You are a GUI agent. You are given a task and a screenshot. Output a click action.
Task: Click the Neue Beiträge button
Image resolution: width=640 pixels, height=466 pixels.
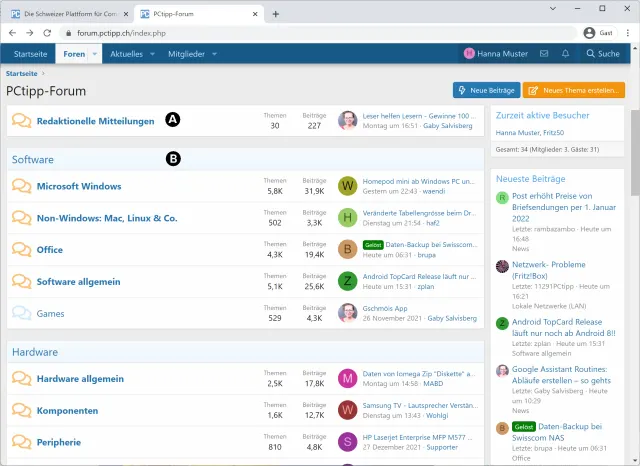[485, 90]
